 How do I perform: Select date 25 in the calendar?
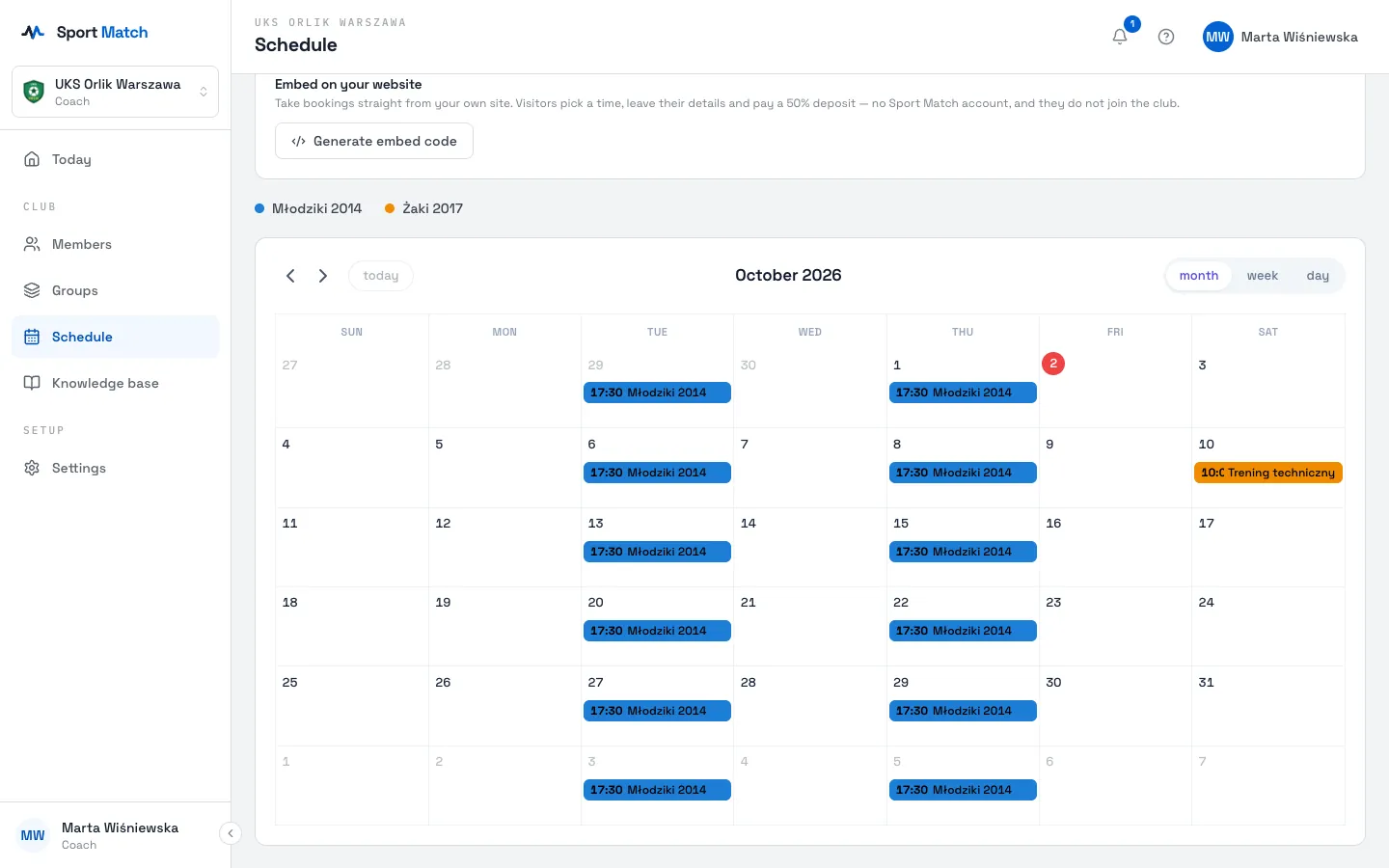(x=290, y=682)
